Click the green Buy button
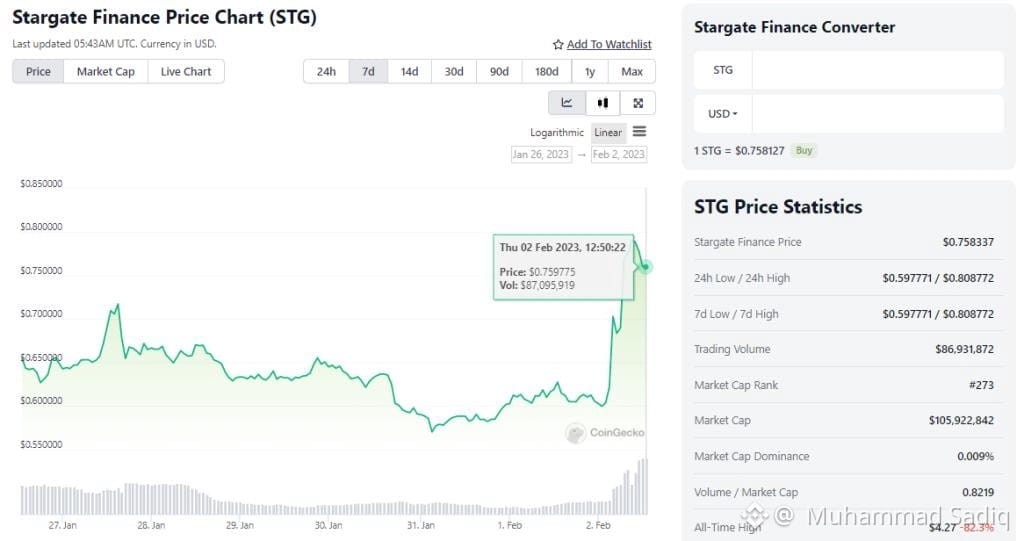1024x541 pixels. tap(804, 150)
